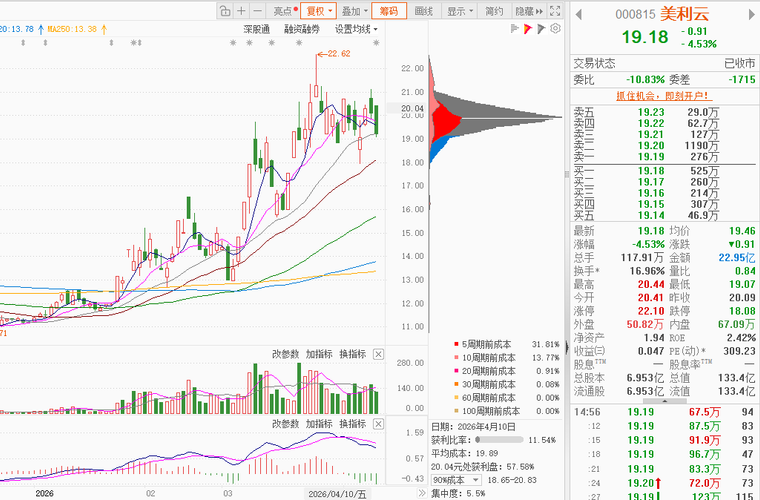Click the 14:56 trade tick row

pos(664,412)
